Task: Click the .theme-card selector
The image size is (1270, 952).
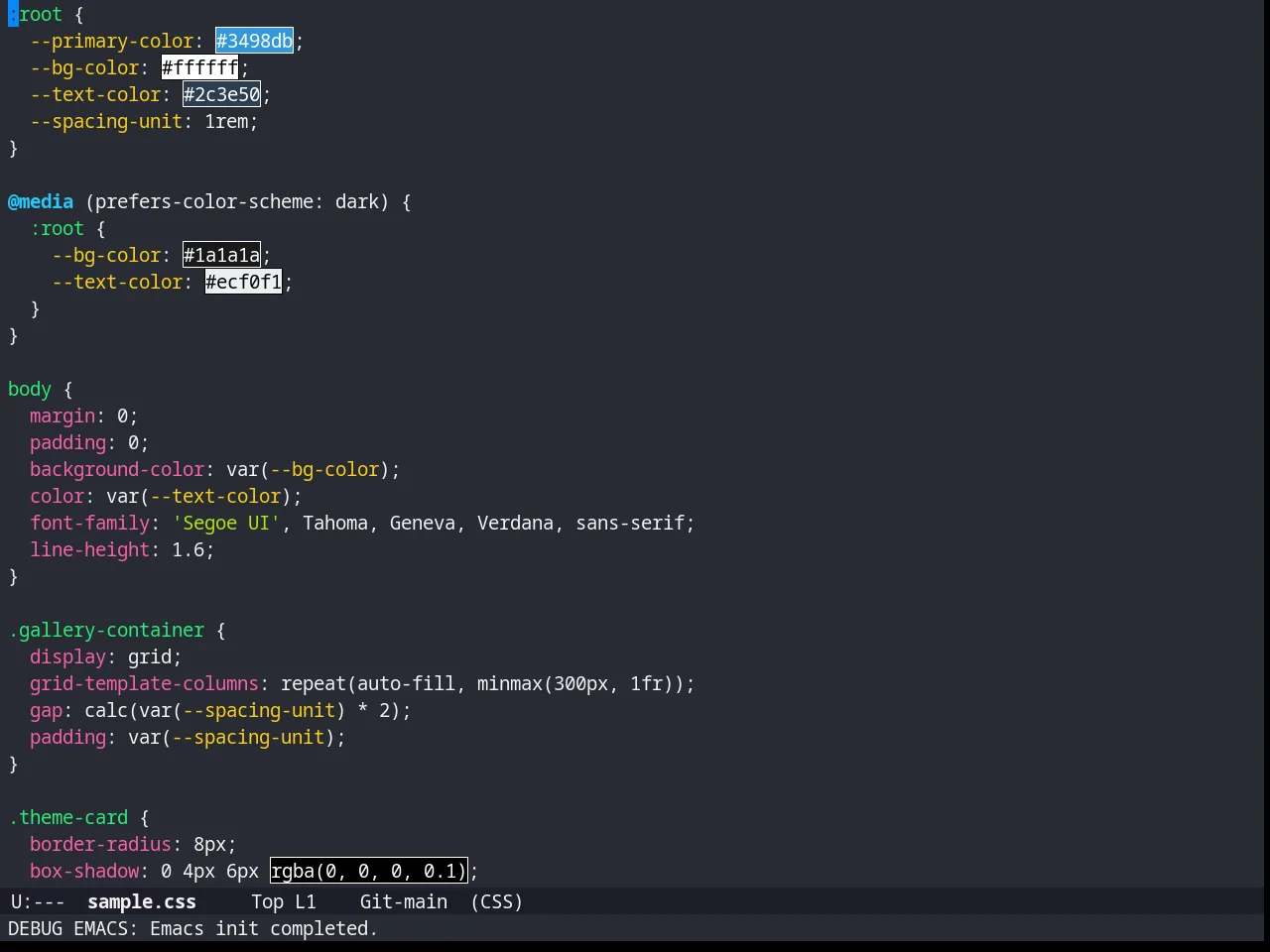Action: coord(67,817)
